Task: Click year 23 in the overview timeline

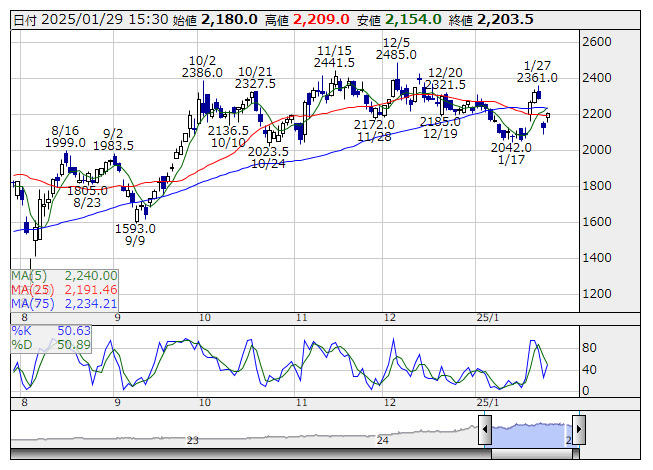Action: 193,440
